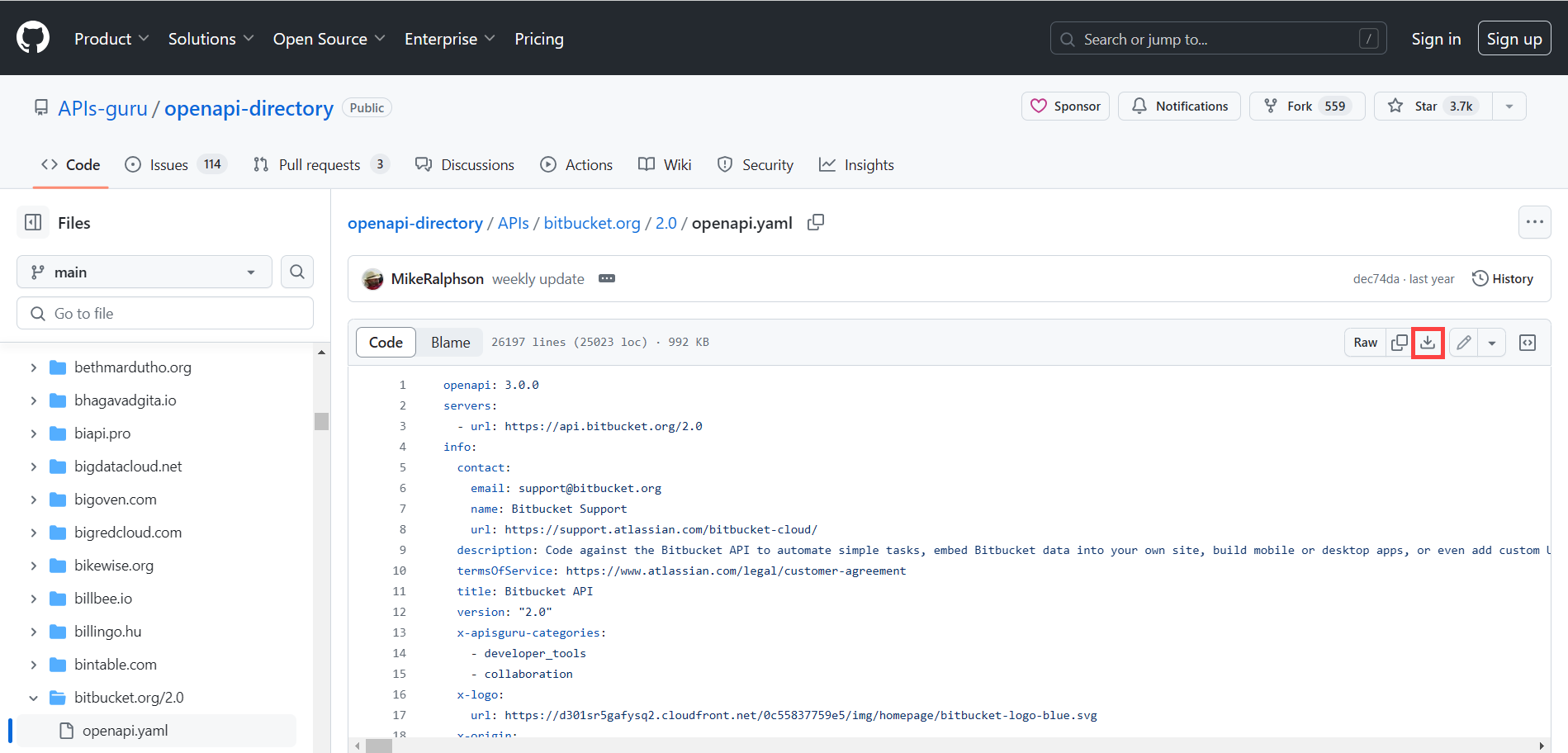Open the Security tab
This screenshot has height=753, width=1568.
(x=756, y=165)
